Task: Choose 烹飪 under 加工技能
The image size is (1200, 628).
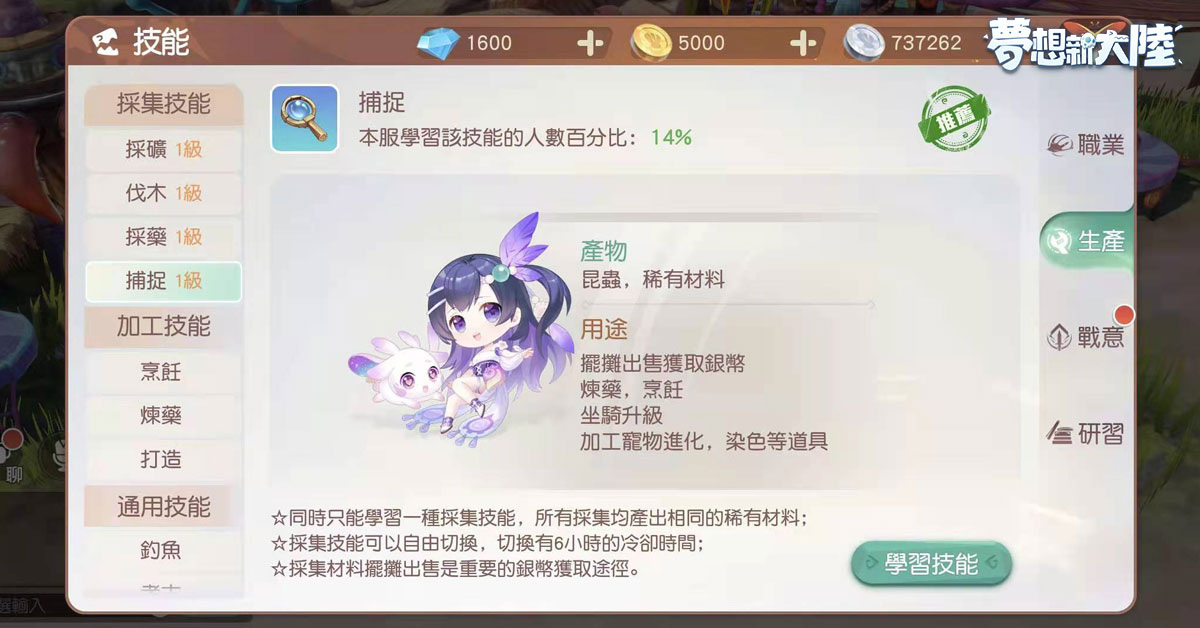Action: pos(164,373)
